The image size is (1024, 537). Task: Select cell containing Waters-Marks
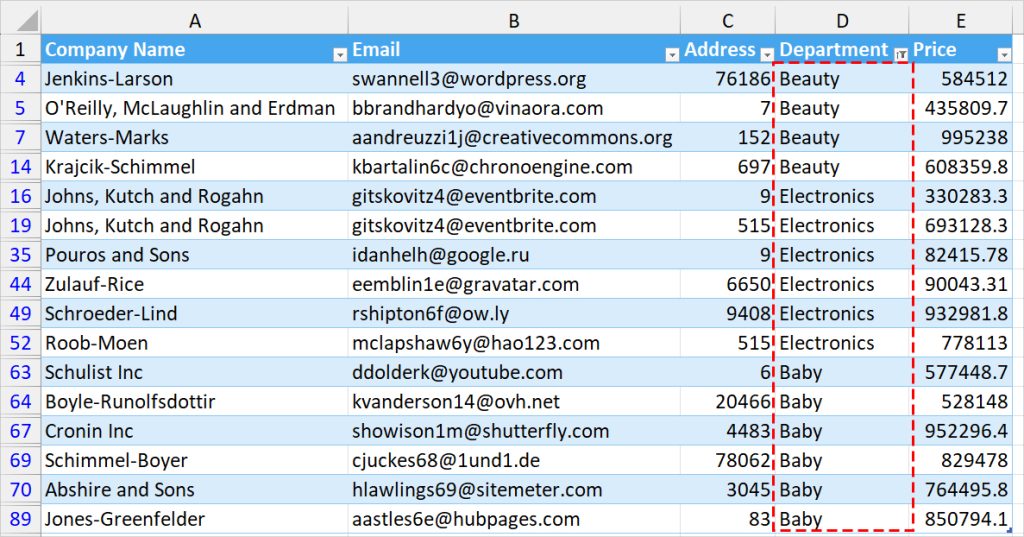pyautogui.click(x=195, y=137)
